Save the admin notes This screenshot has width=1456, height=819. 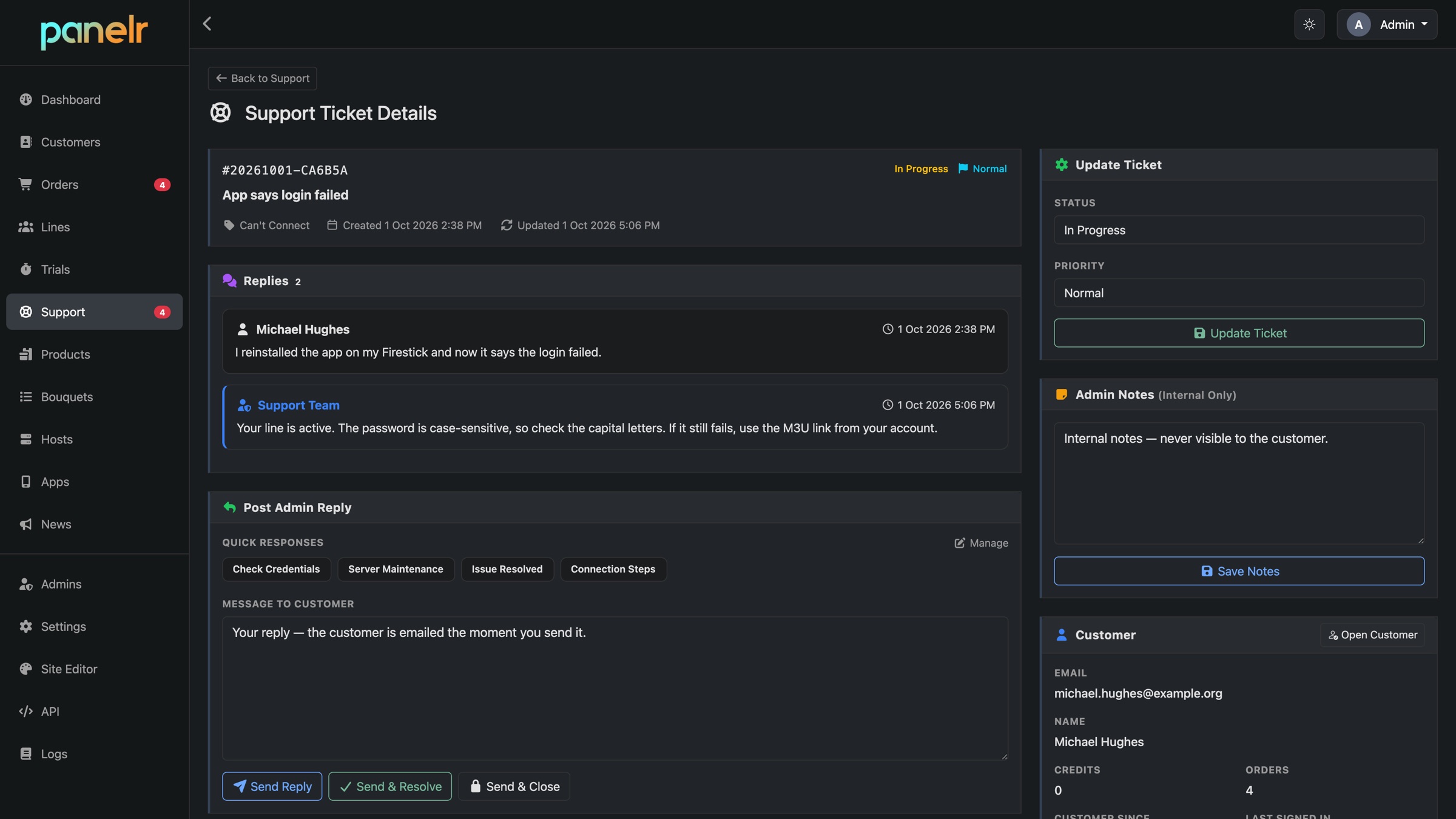(1239, 571)
